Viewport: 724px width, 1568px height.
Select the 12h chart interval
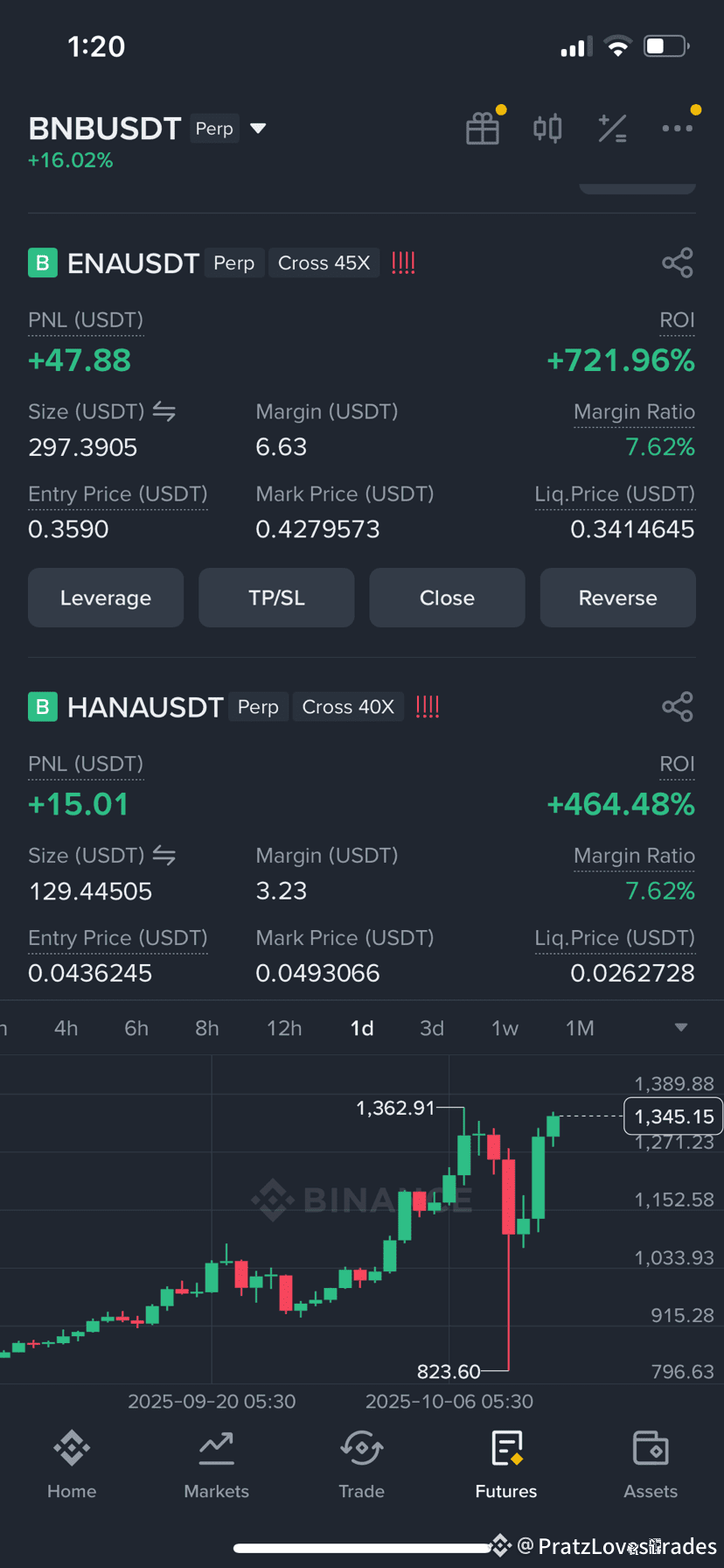pos(284,1028)
